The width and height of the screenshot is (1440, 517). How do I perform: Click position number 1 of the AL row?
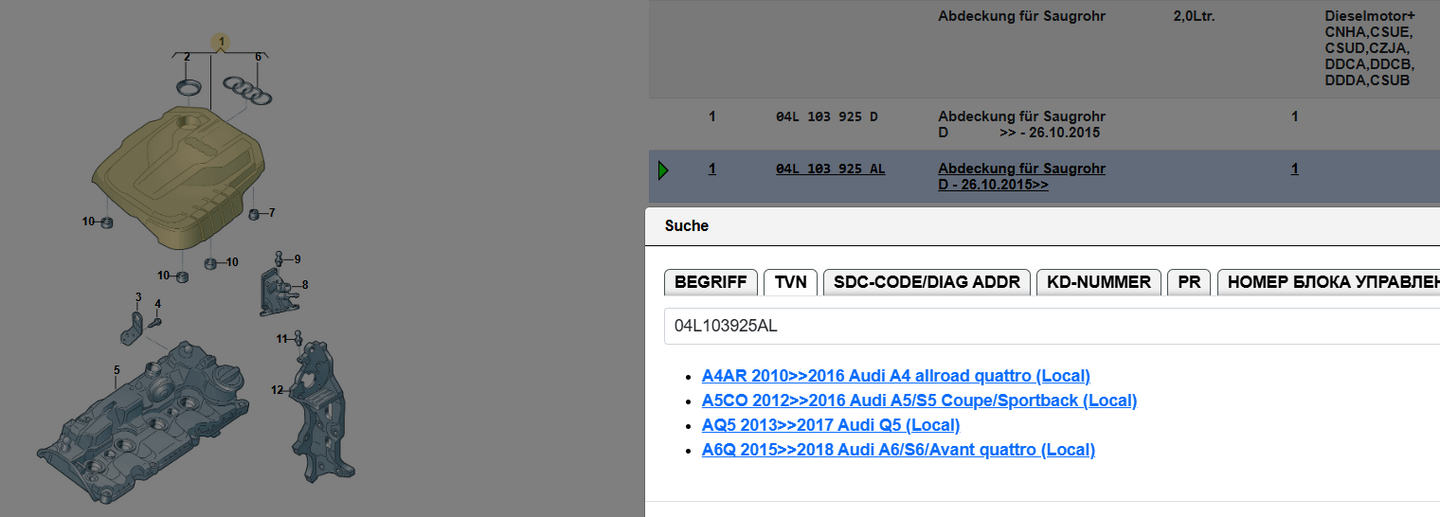tap(712, 169)
